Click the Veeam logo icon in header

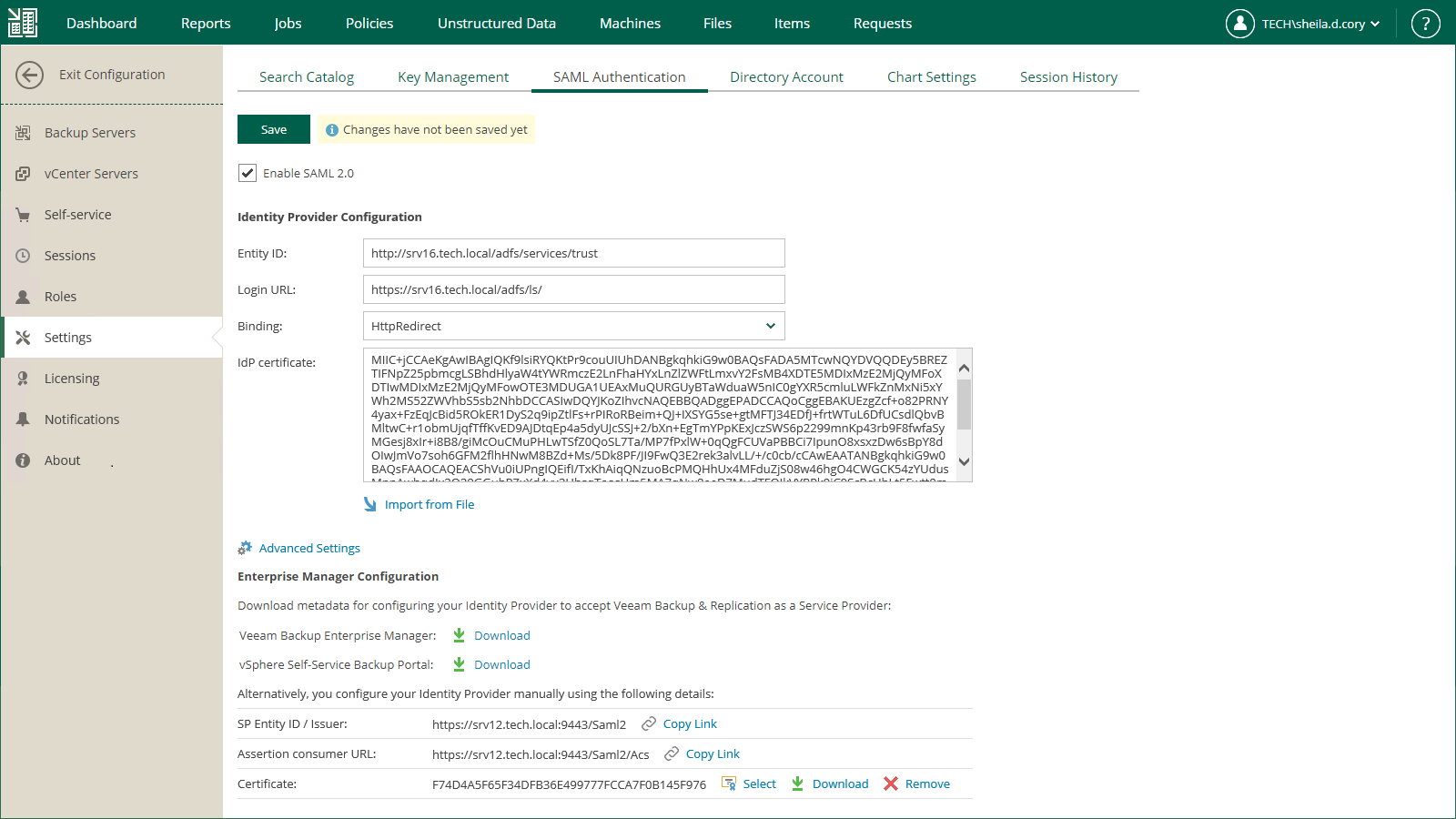click(23, 23)
